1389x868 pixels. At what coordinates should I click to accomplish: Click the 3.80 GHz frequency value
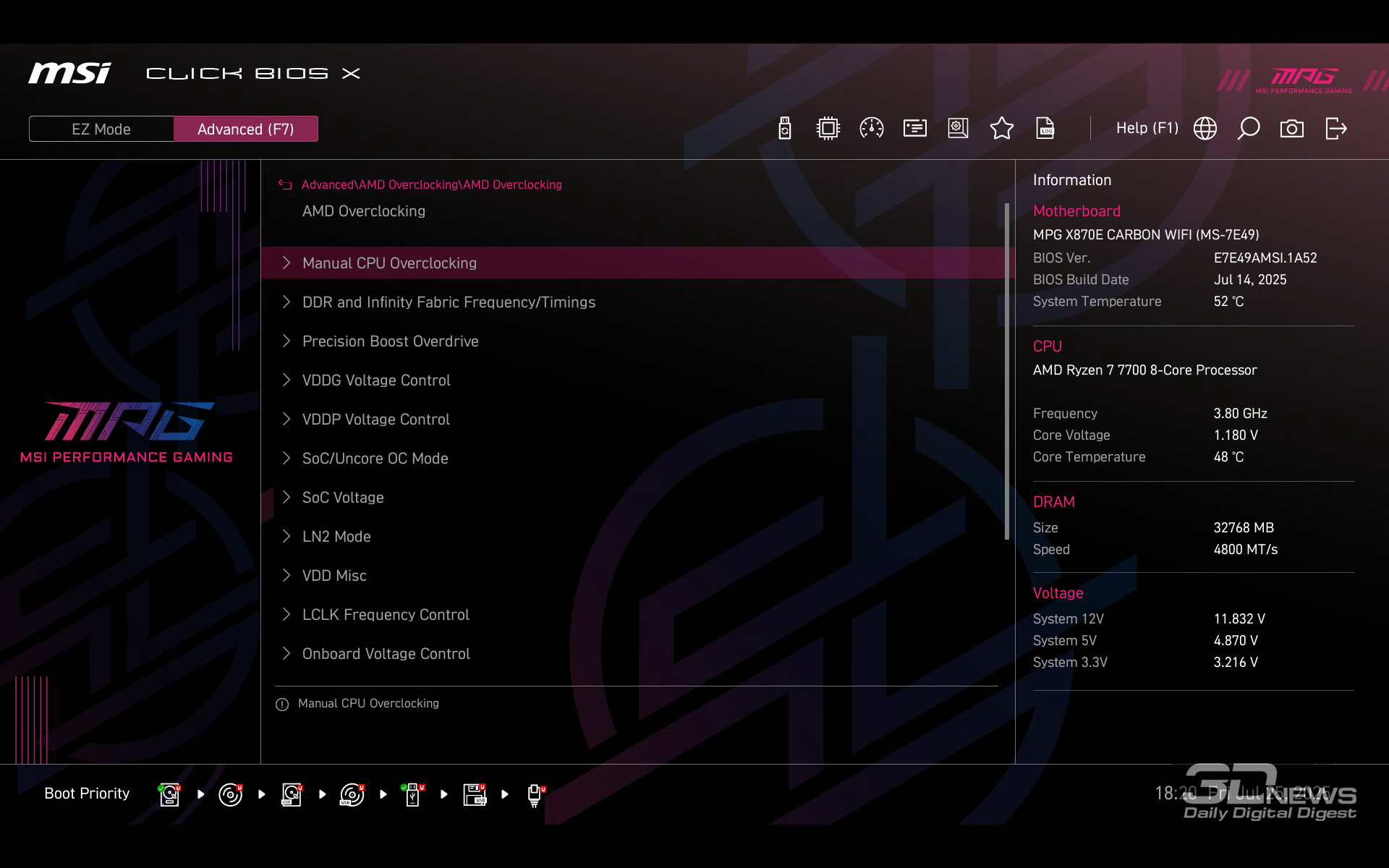pyautogui.click(x=1241, y=414)
